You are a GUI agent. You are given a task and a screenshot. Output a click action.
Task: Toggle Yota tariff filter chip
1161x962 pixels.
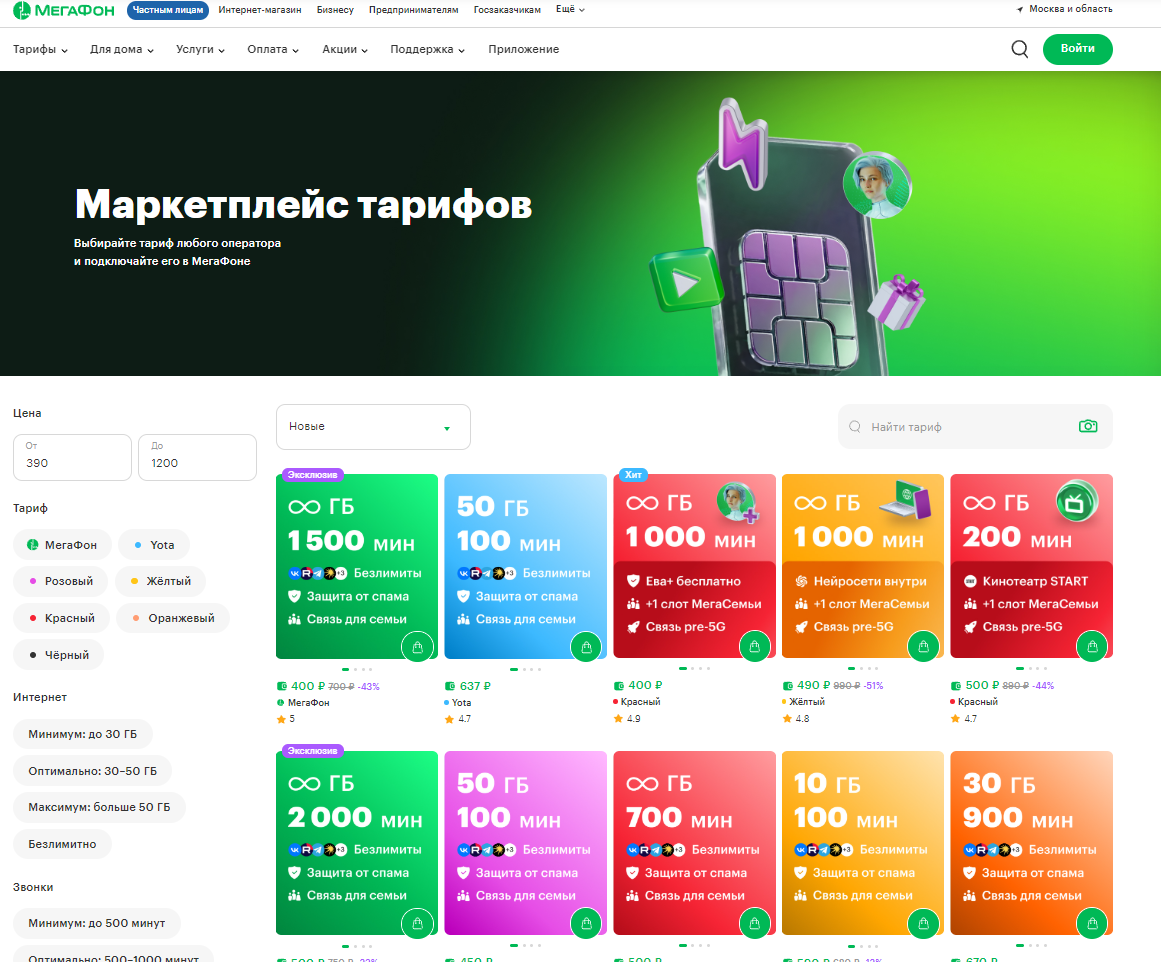click(154, 545)
